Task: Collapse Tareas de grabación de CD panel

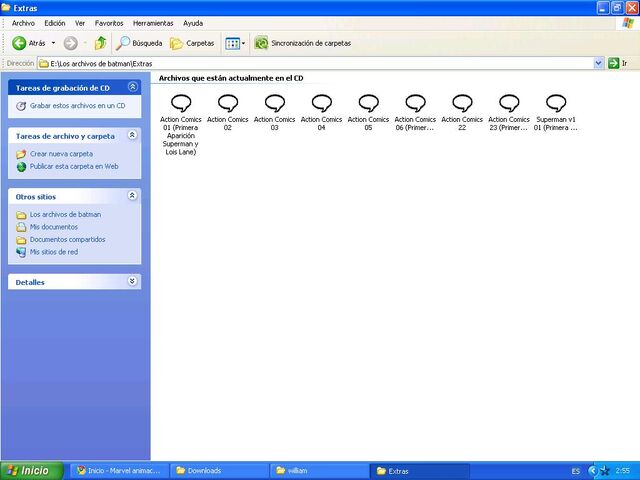Action: click(x=132, y=87)
